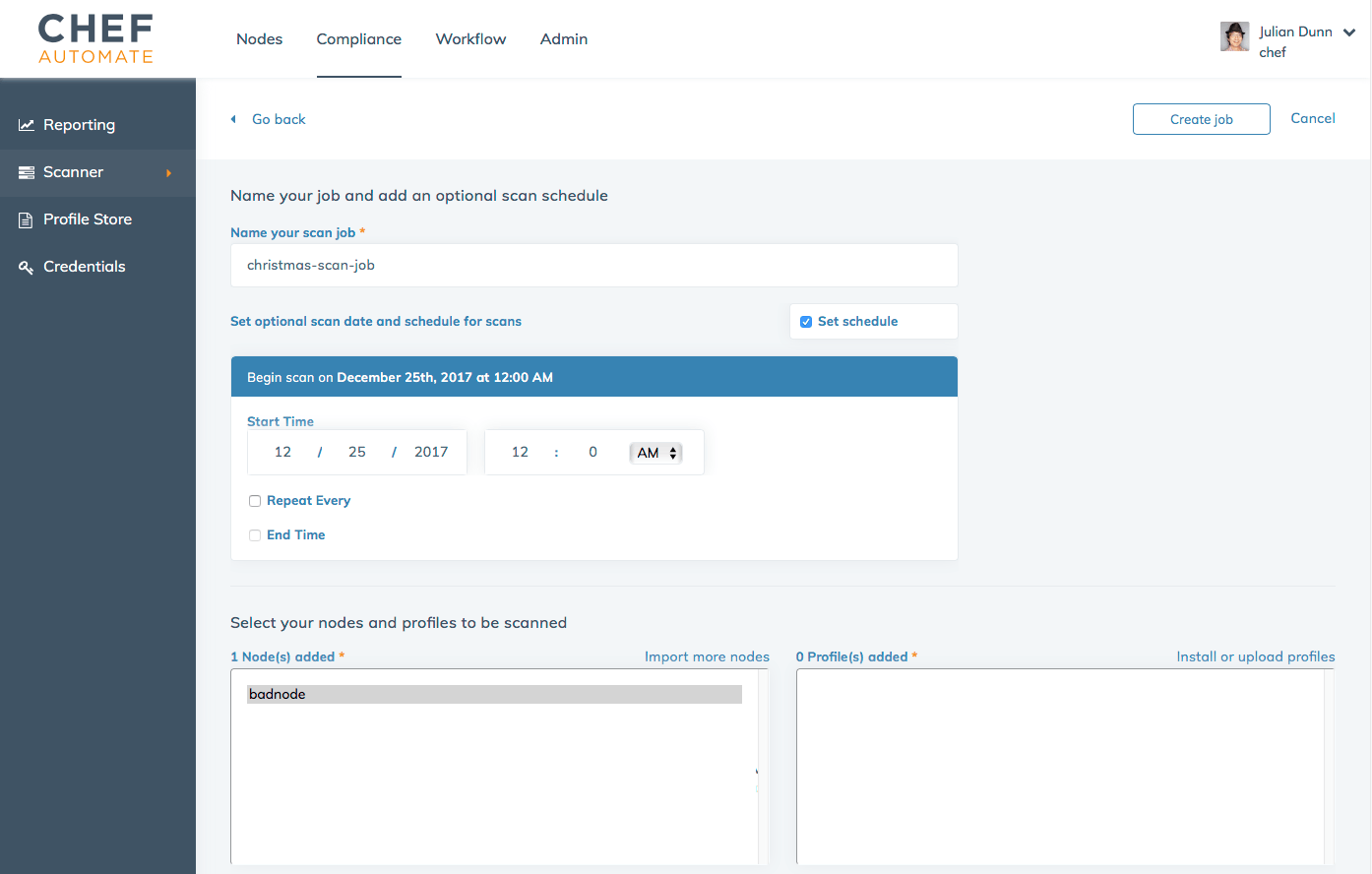The height and width of the screenshot is (874, 1372).
Task: Click the Scanner icon in the sidebar
Action: (x=26, y=171)
